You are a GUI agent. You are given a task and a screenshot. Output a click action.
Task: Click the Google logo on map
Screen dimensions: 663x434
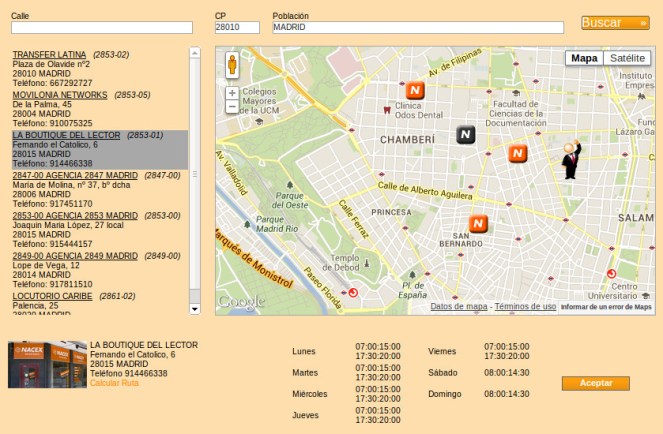tap(241, 301)
